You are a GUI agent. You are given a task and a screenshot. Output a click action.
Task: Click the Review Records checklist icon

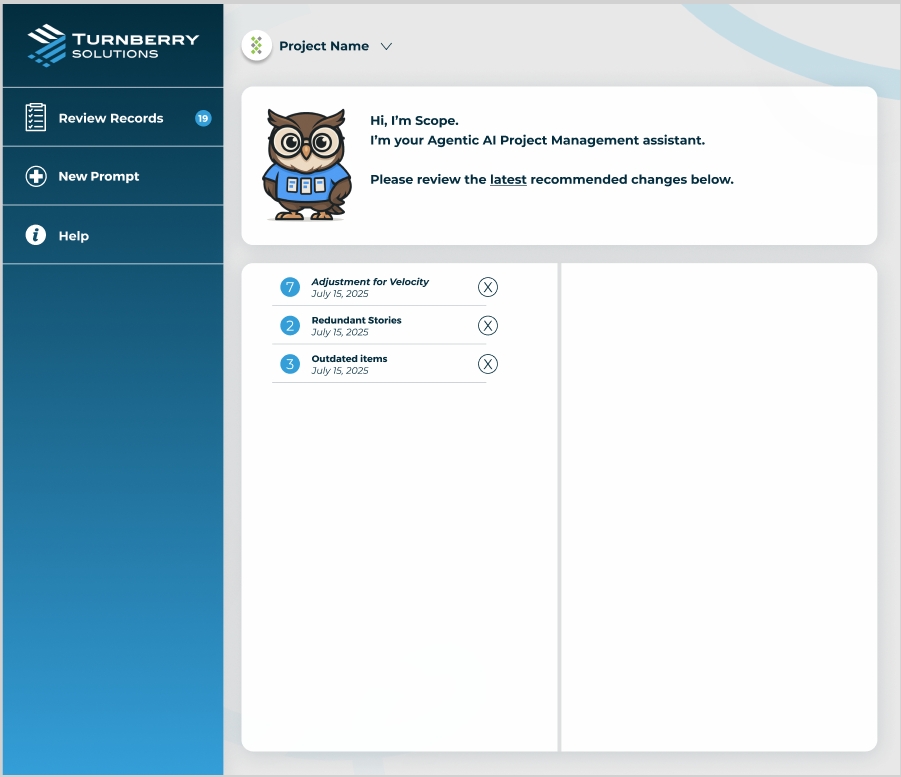coord(36,118)
